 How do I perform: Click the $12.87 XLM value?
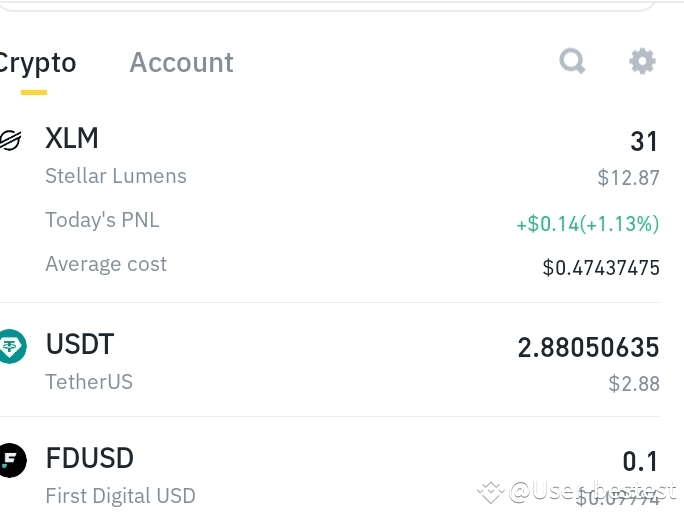coord(628,178)
